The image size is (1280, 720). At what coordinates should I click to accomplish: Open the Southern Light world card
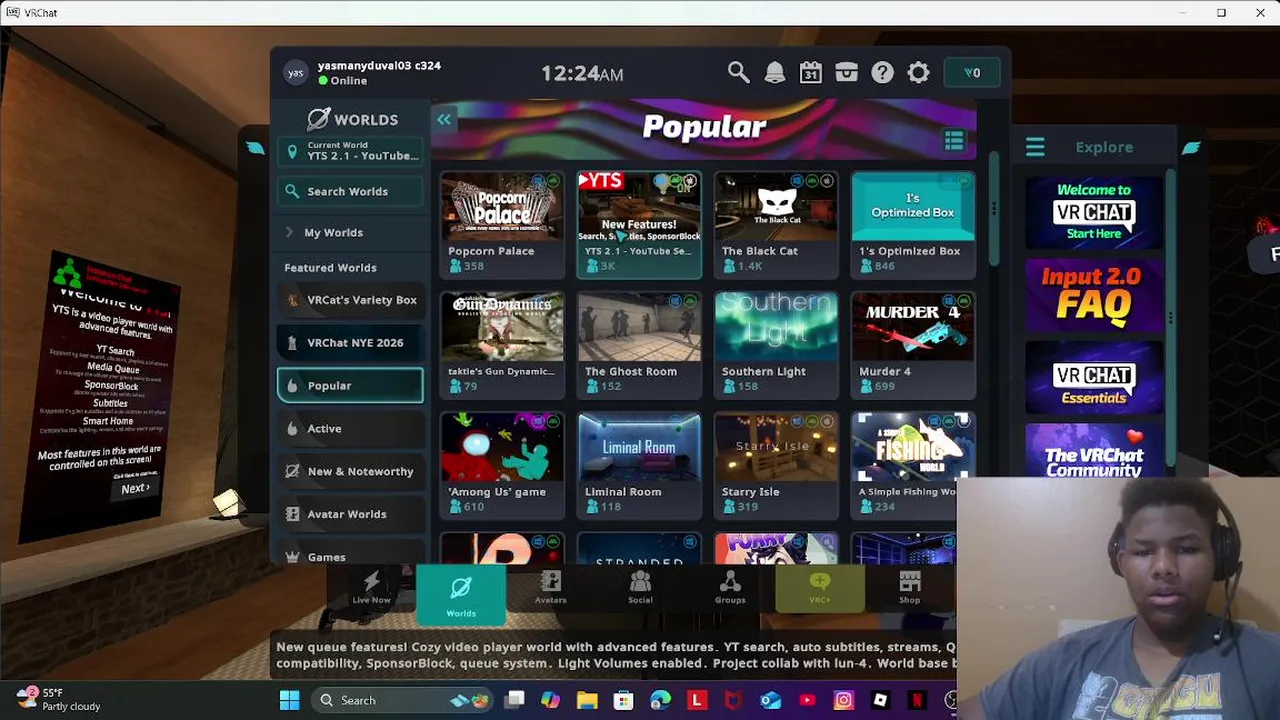point(776,344)
